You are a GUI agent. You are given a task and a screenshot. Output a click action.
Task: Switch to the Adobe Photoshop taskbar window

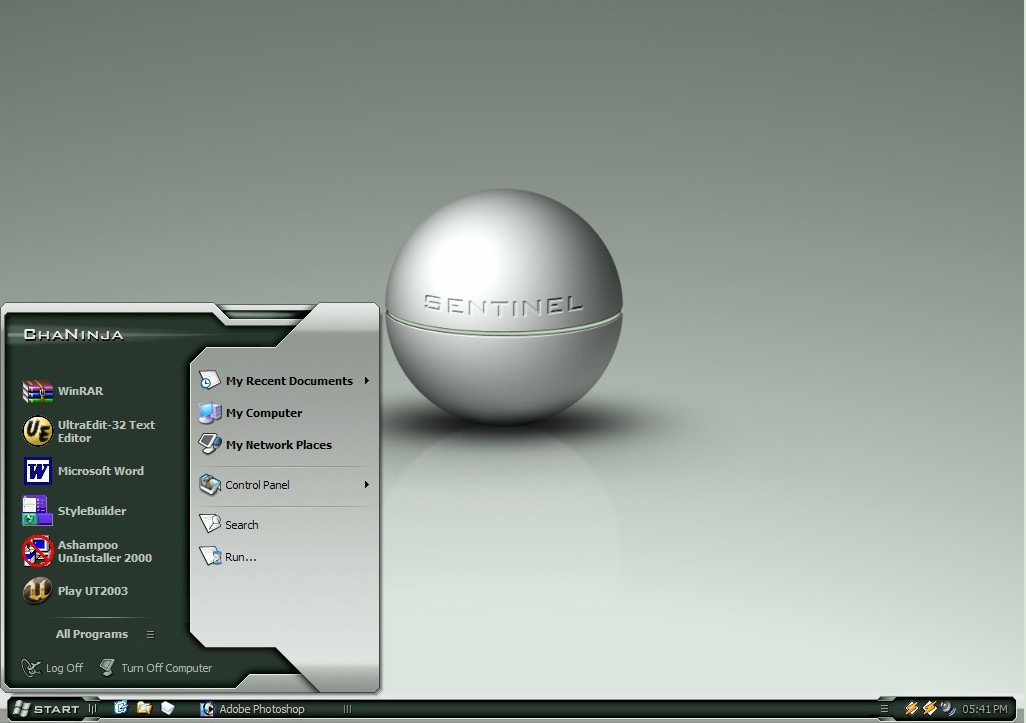(260, 709)
